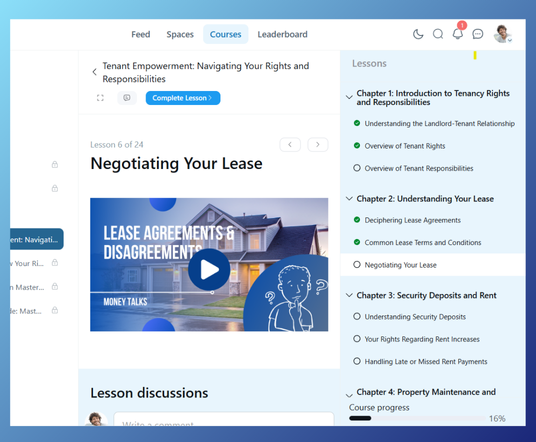
Task: Open the Spaces tab
Action: (x=180, y=34)
